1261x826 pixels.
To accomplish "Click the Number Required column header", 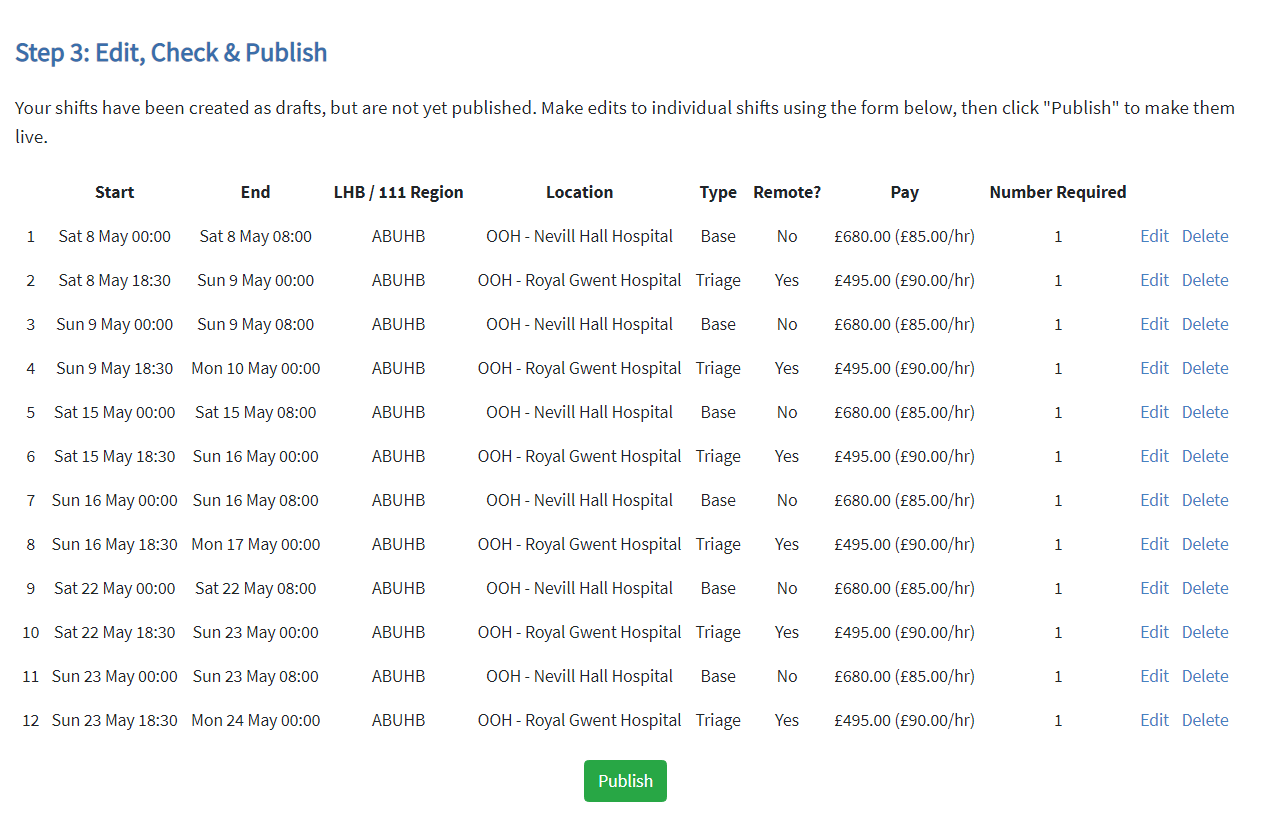I will [1057, 193].
